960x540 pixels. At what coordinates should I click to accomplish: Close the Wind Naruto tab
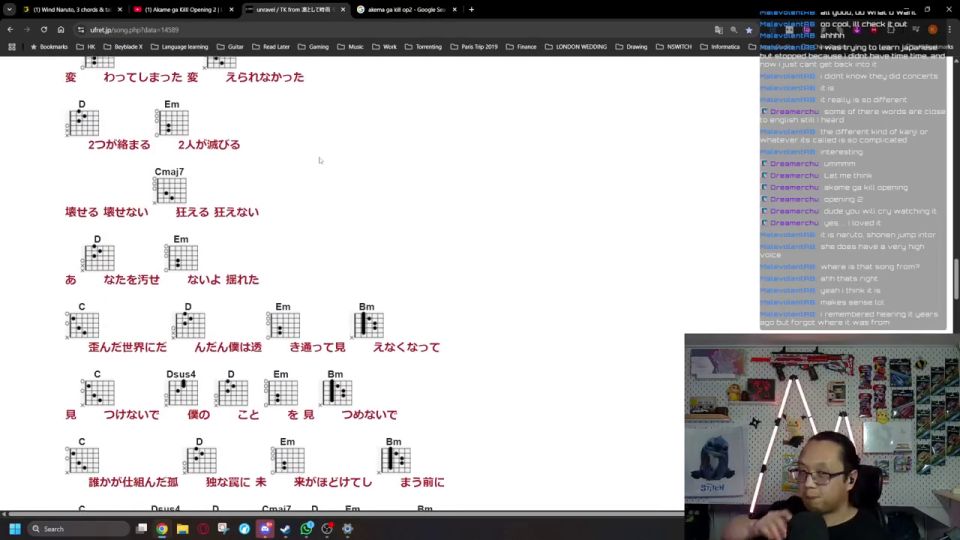pyautogui.click(x=120, y=9)
